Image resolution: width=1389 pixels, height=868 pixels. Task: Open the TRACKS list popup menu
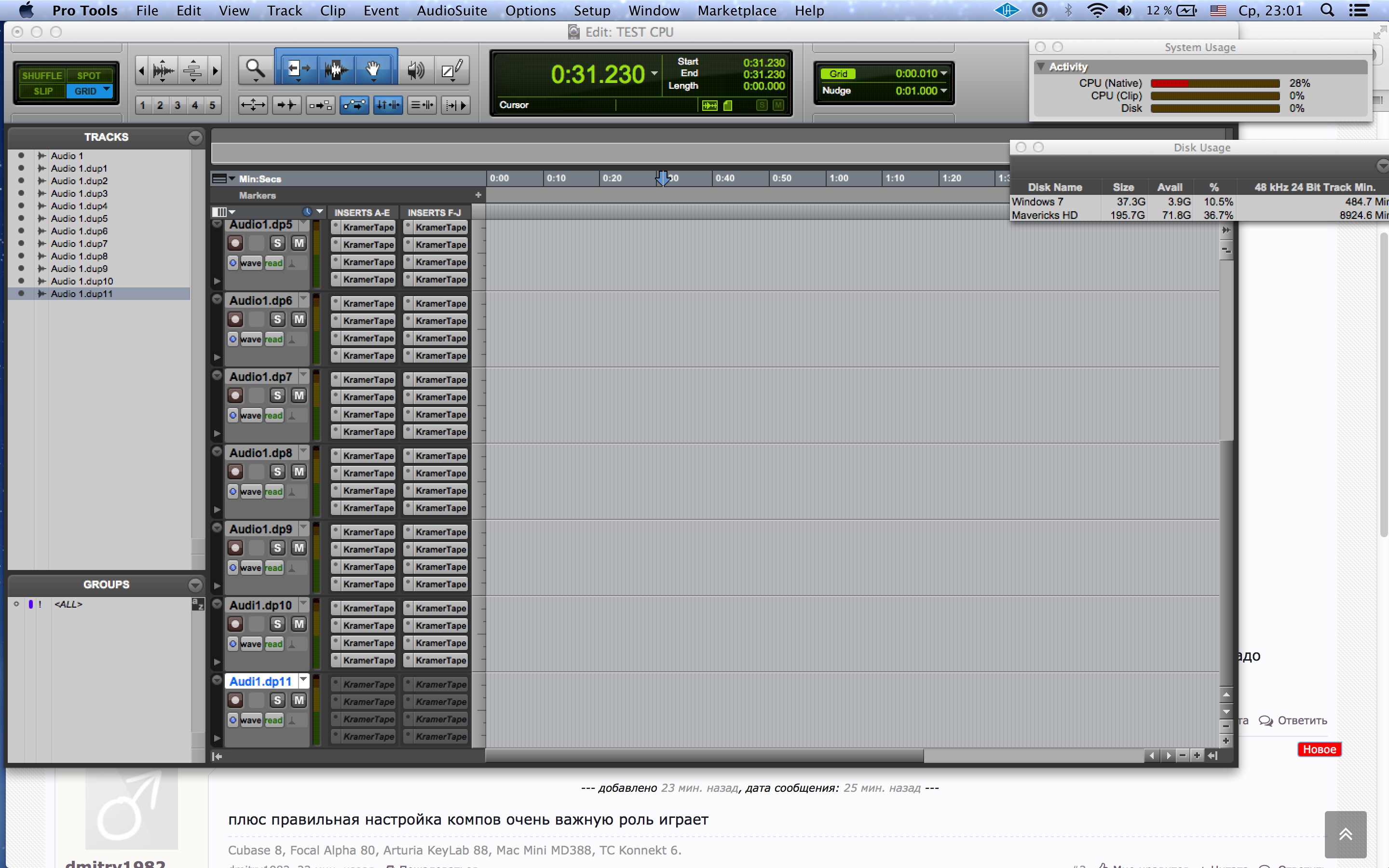tap(195, 137)
